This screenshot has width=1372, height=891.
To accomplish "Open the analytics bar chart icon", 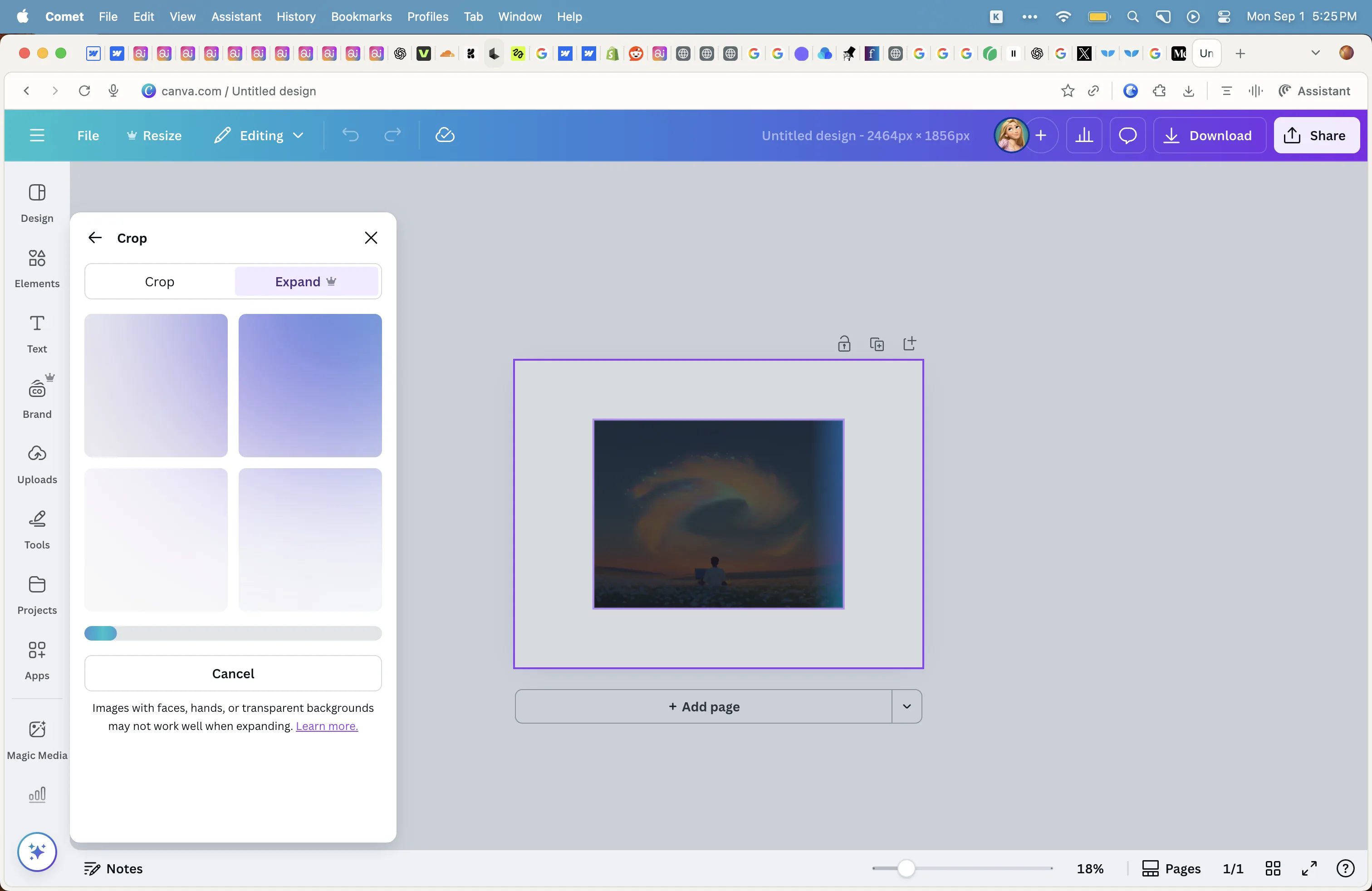I will pos(1084,136).
